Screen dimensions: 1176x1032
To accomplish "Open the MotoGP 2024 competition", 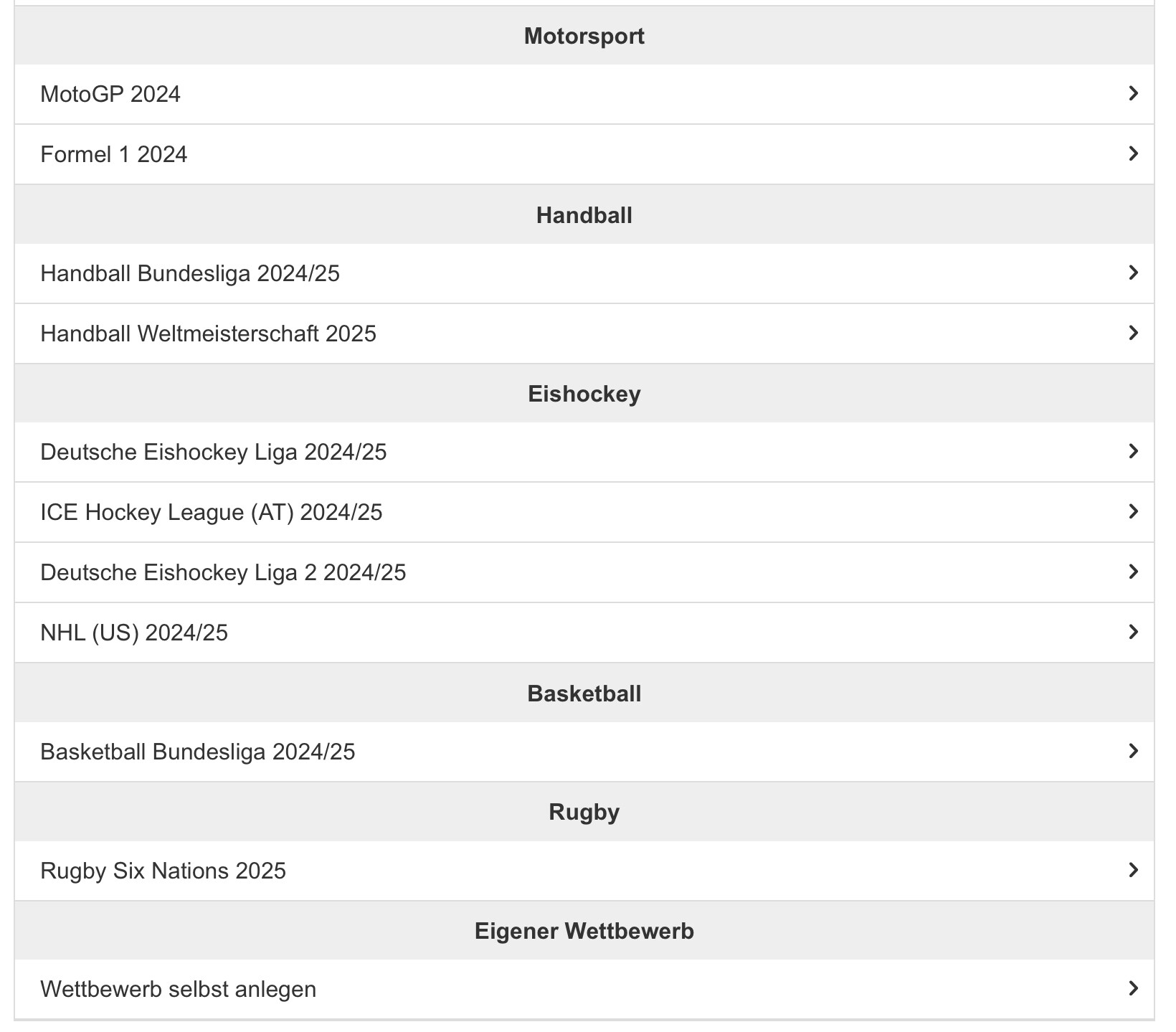I will [111, 94].
